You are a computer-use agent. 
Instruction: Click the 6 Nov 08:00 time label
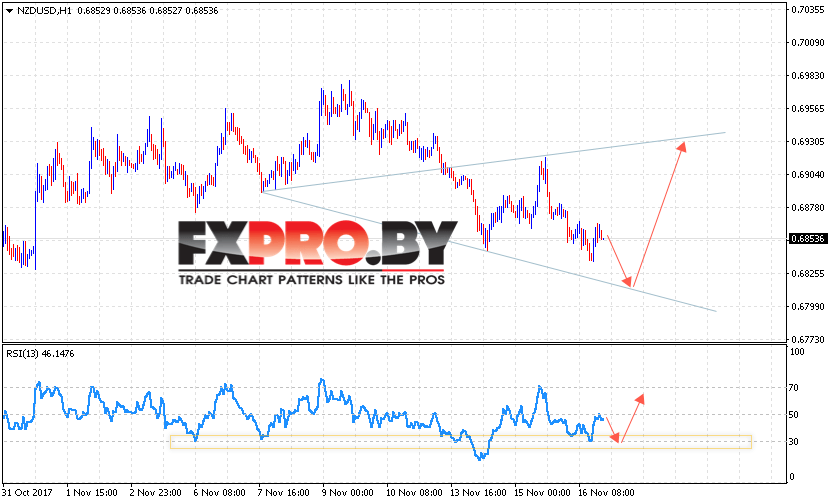pos(219,492)
